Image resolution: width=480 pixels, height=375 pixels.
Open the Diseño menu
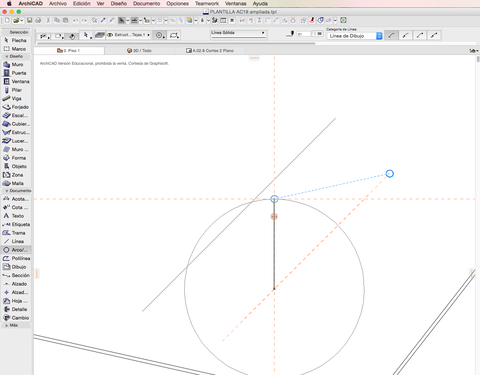[118, 4]
